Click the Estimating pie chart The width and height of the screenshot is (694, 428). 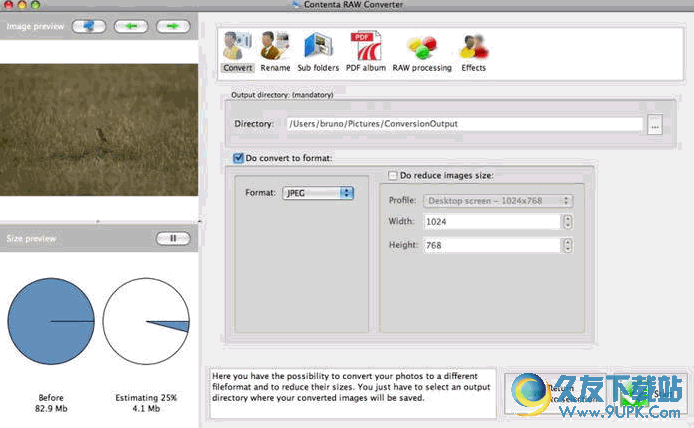146,321
